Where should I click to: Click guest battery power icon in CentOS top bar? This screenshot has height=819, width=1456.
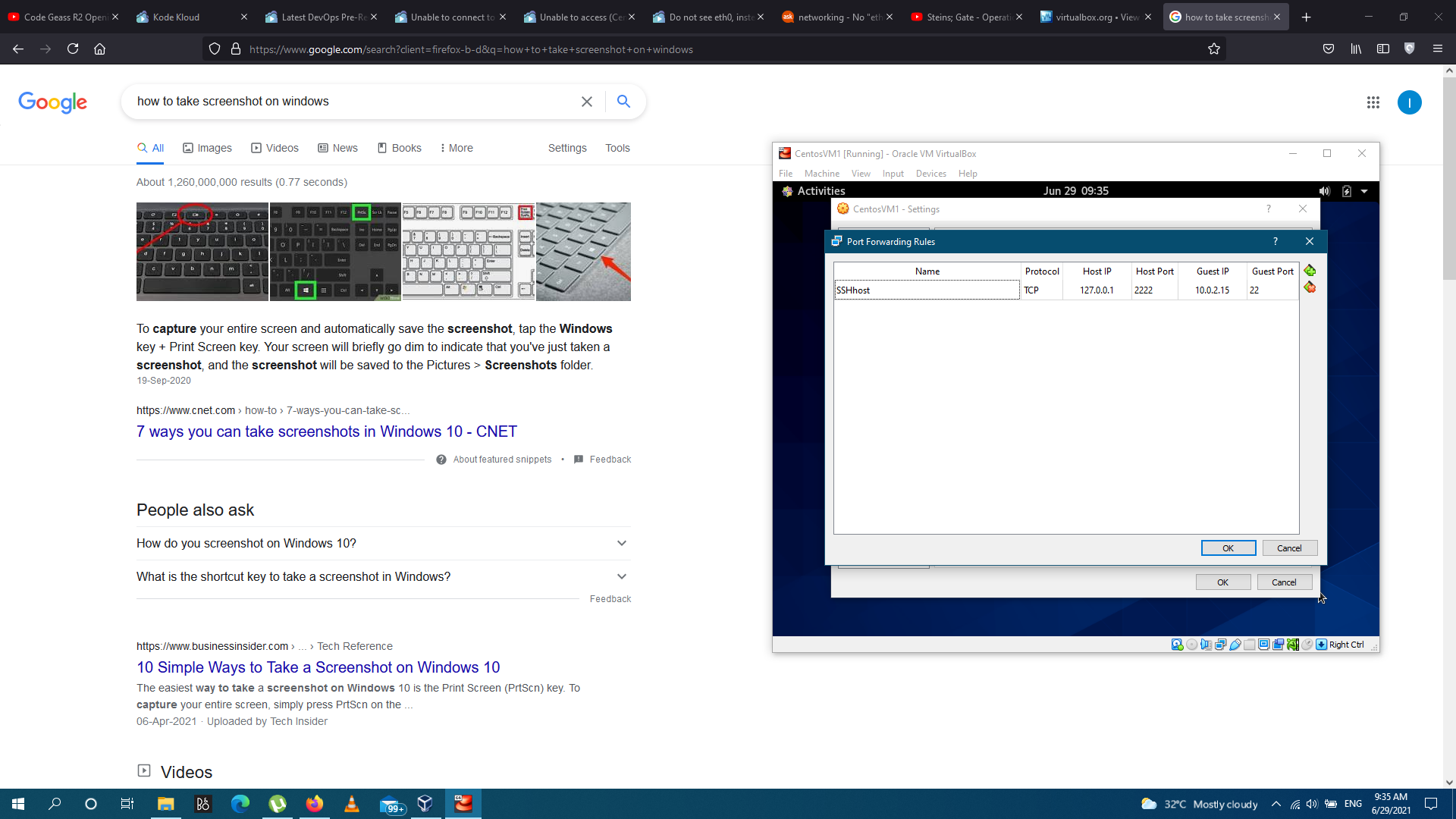1346,191
